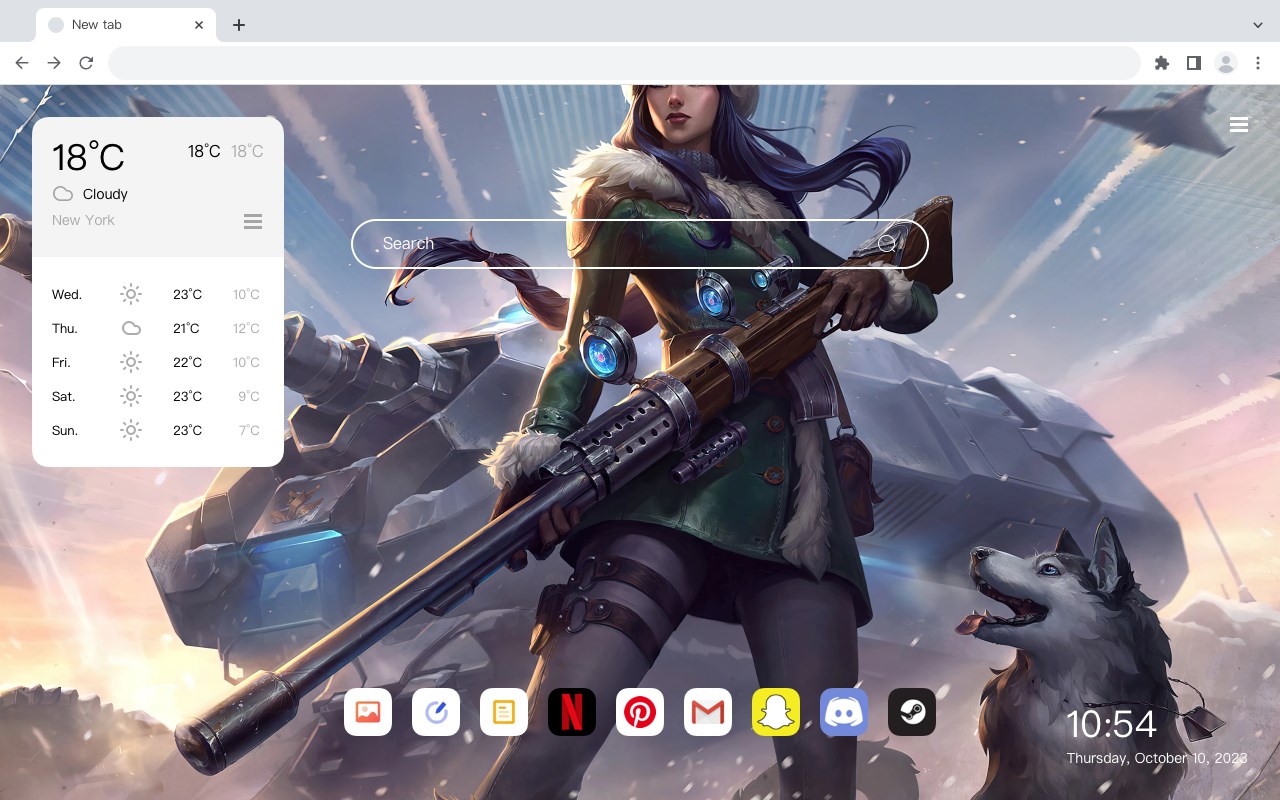
Task: Open the page hamburger menu at top right
Action: [x=1239, y=125]
